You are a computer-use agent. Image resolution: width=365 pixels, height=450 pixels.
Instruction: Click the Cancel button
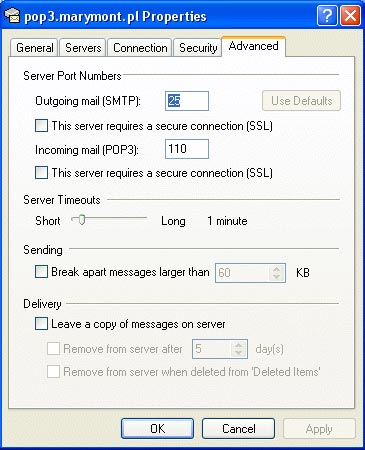239,429
